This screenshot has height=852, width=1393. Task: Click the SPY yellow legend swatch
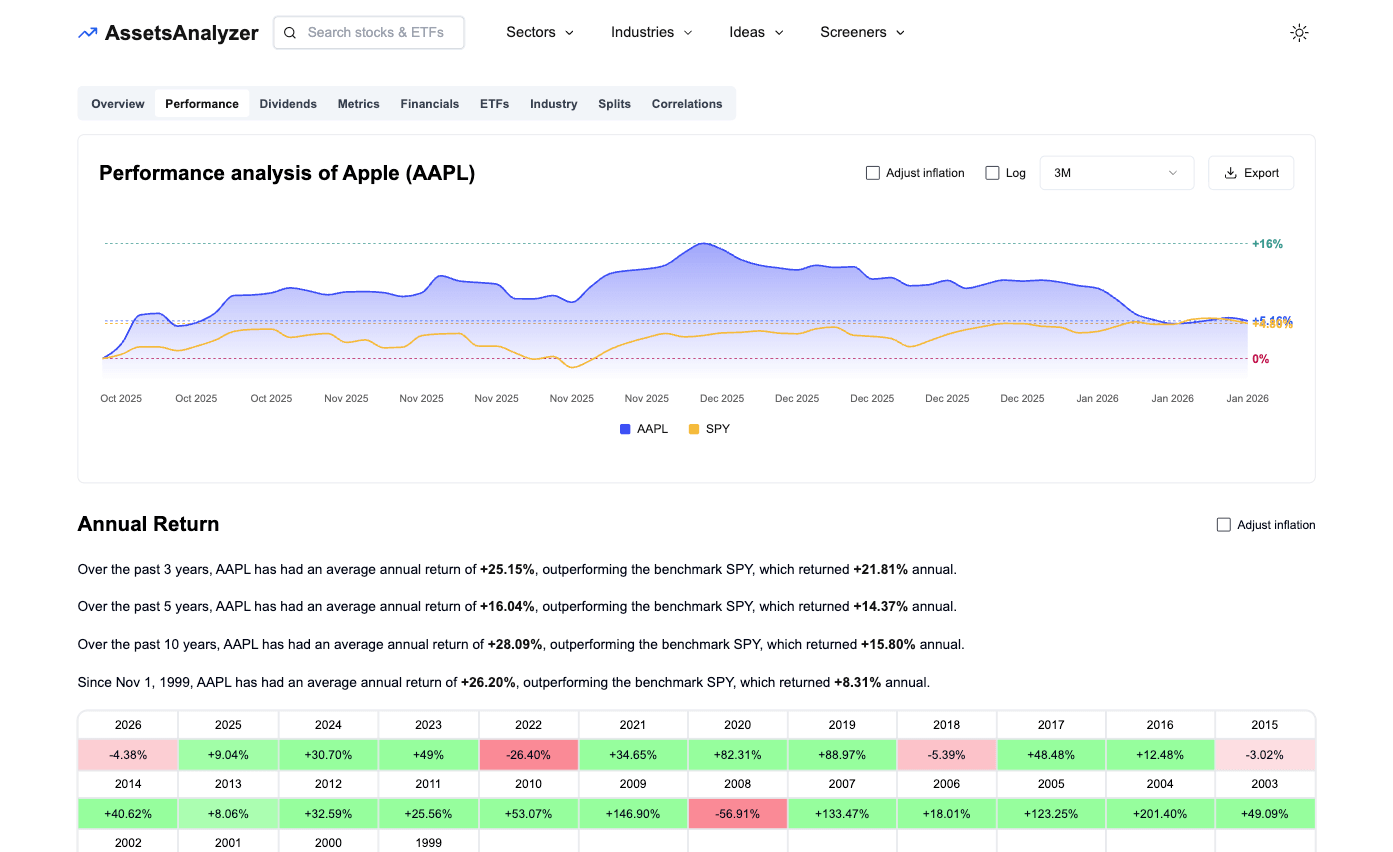pos(693,428)
